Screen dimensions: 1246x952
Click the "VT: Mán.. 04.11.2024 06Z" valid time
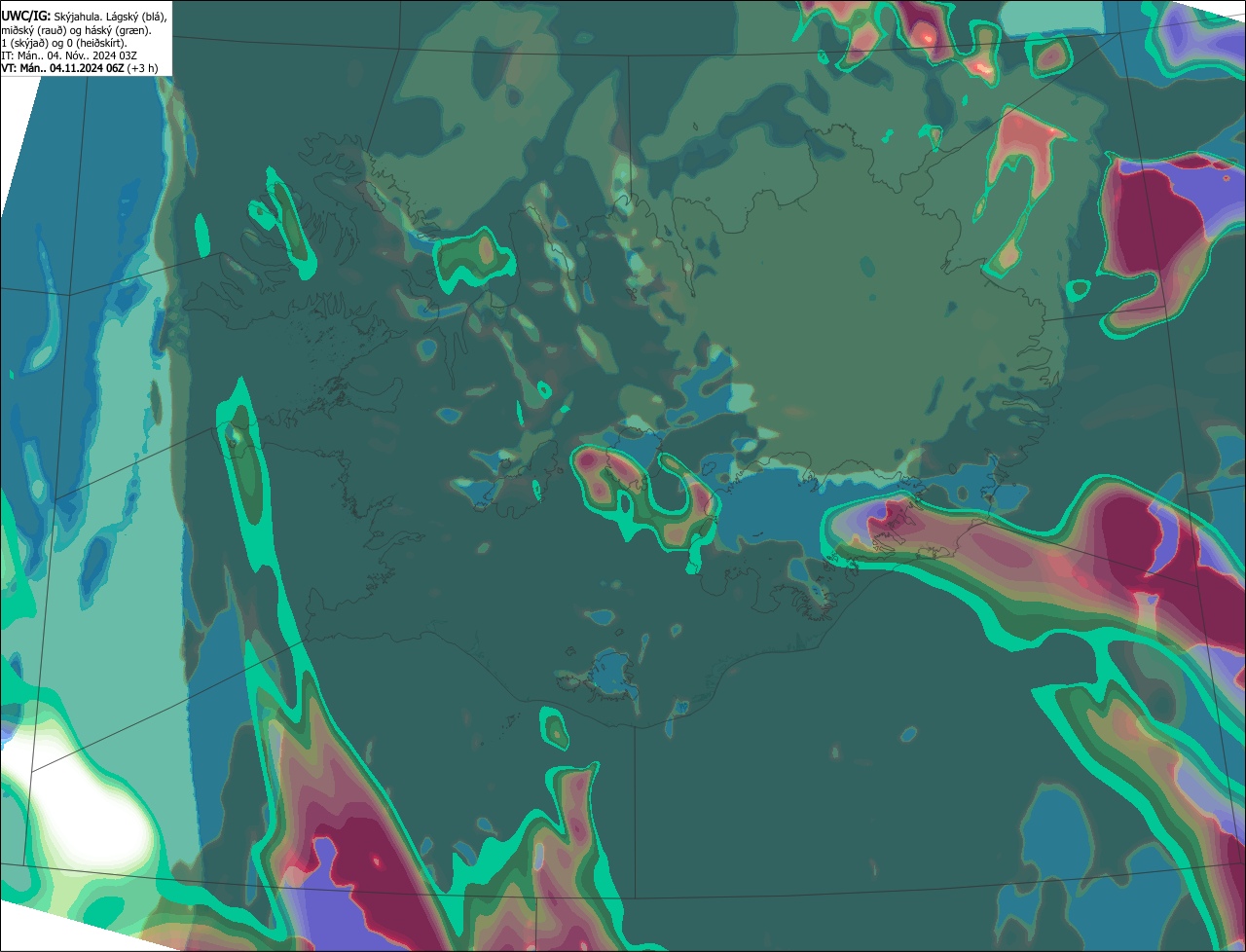pos(62,68)
